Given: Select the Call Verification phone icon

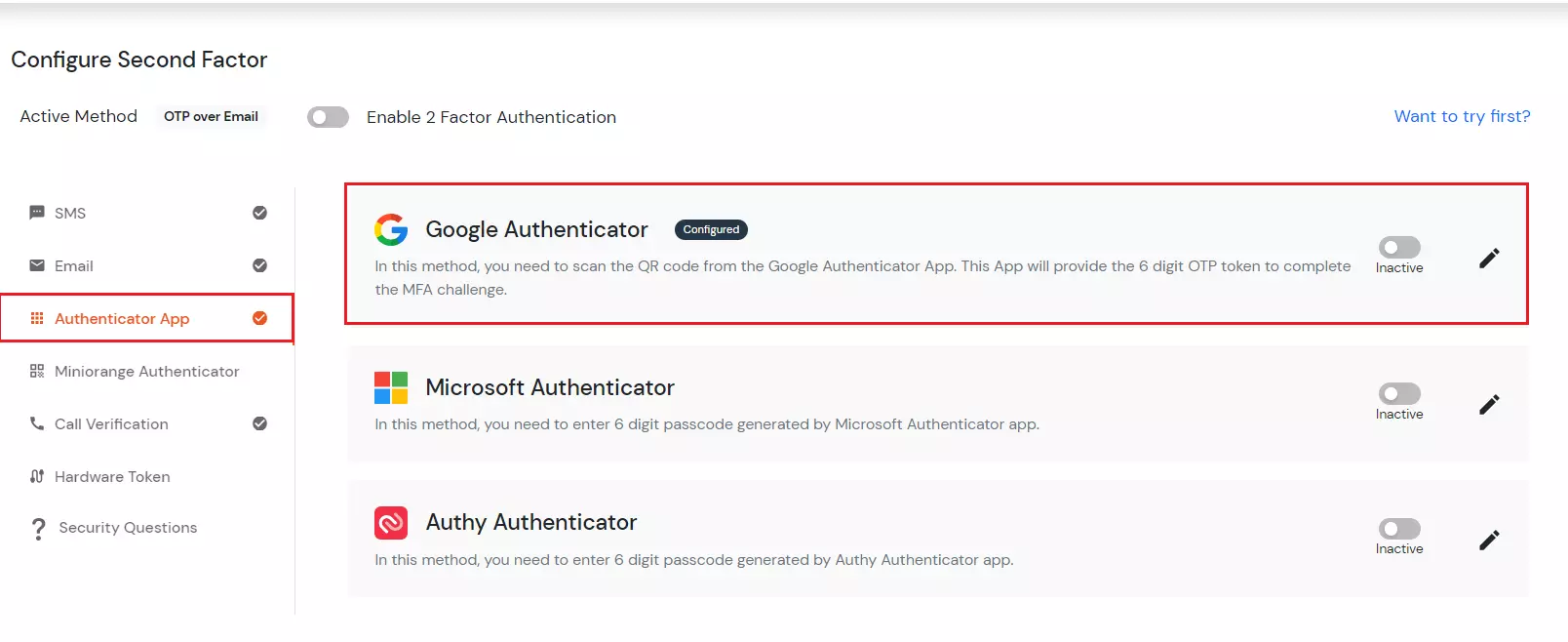Looking at the screenshot, I should tap(37, 423).
